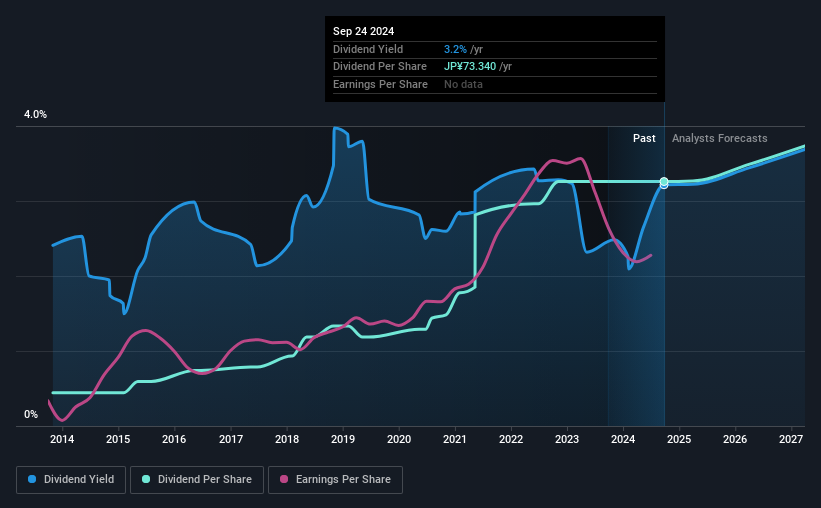Click the 2024 x-axis year label

click(623, 439)
